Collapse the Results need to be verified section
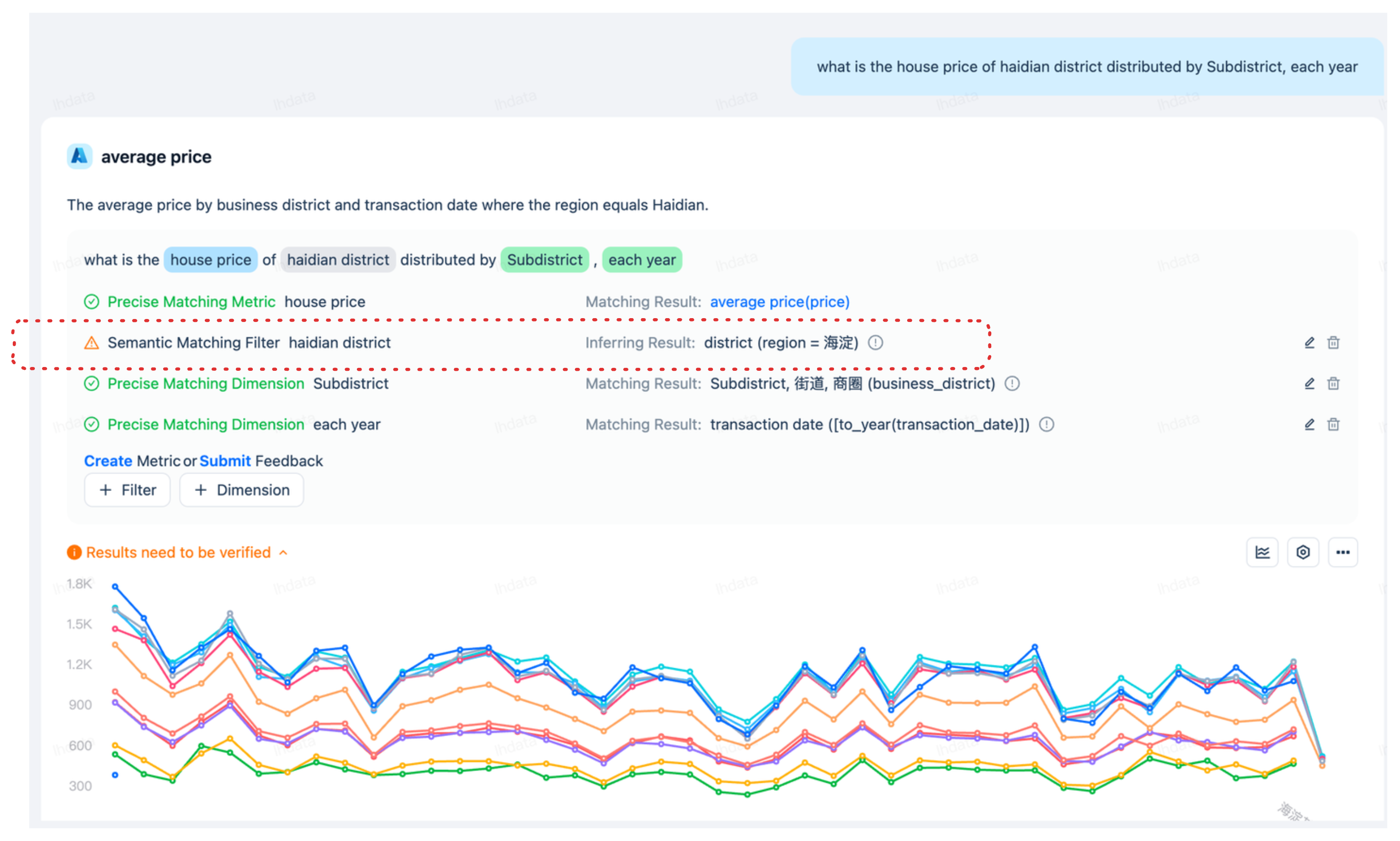 [x=283, y=553]
